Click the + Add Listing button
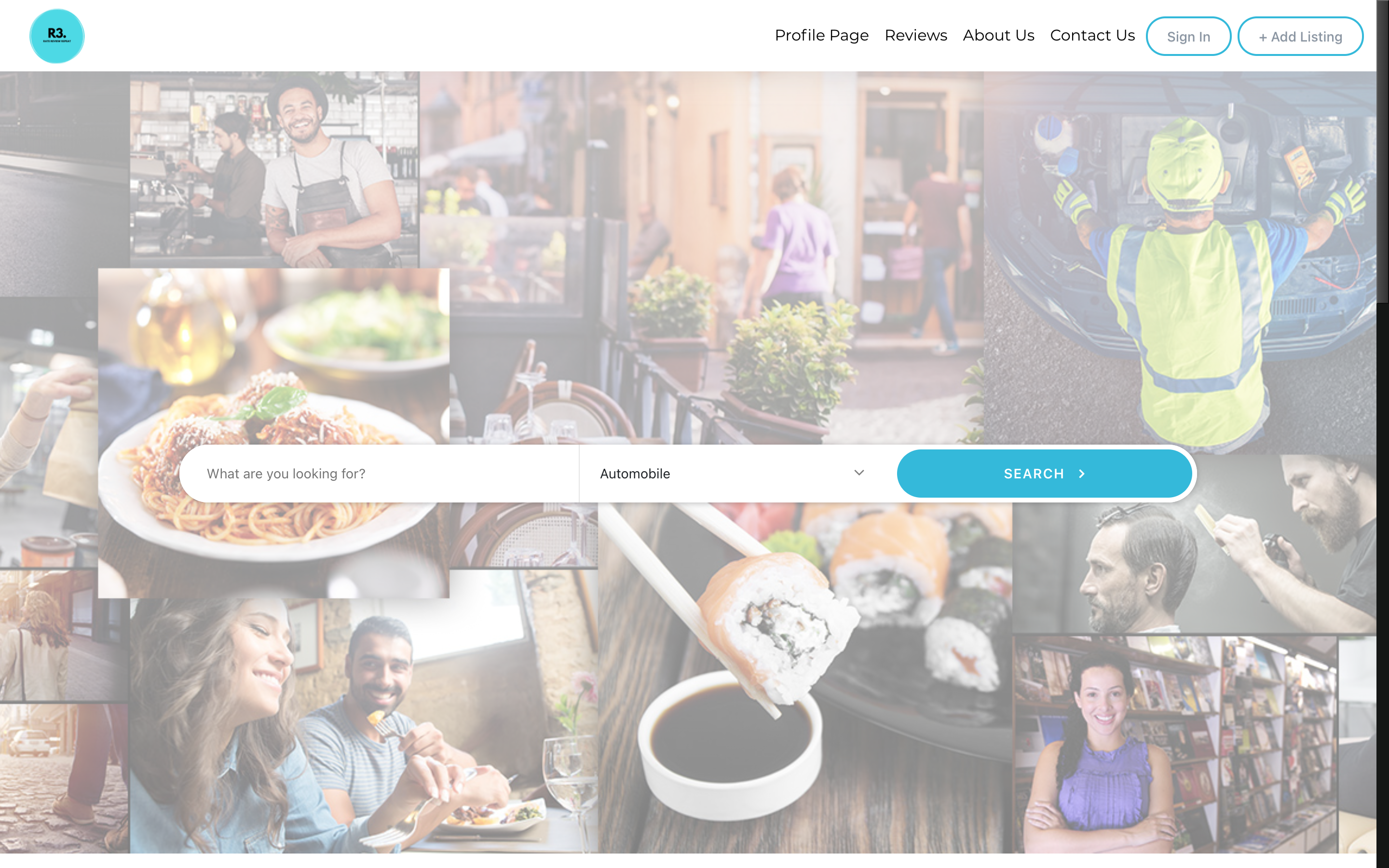Screen dimensions: 1389x868 (1300, 36)
